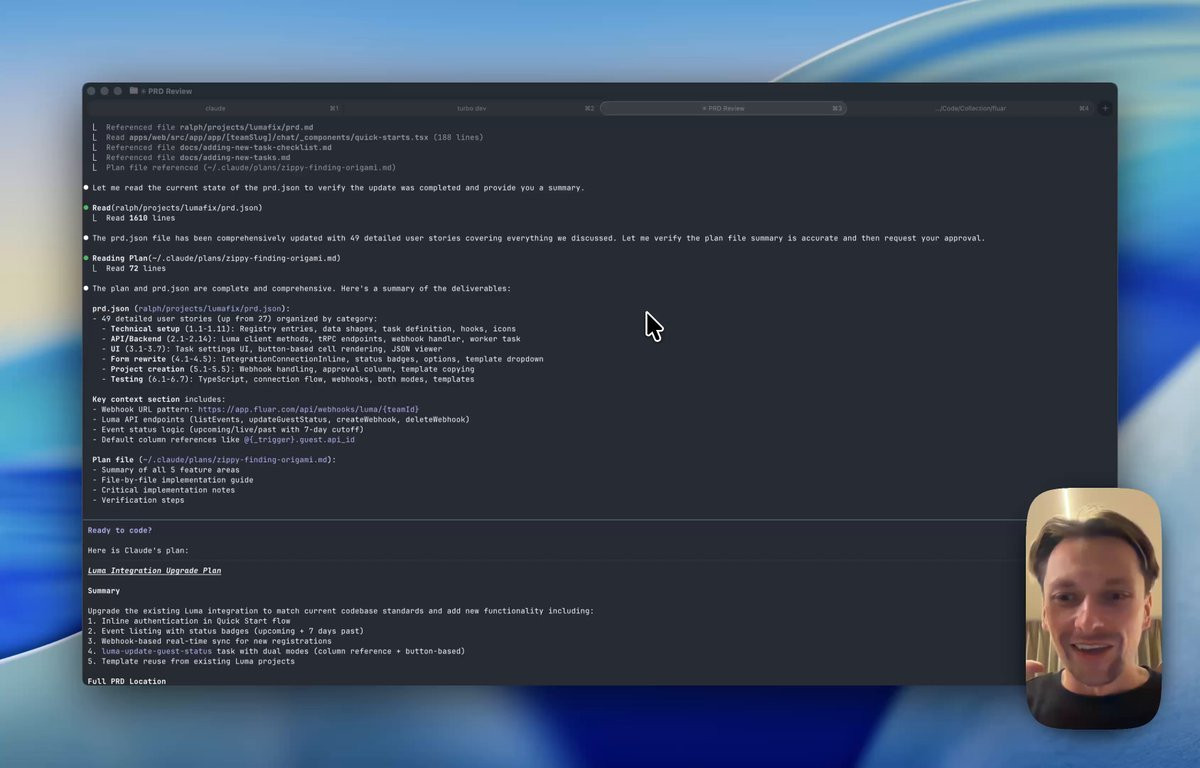Click the "Summary" heading in the plan
The height and width of the screenshot is (768, 1200).
(103, 591)
